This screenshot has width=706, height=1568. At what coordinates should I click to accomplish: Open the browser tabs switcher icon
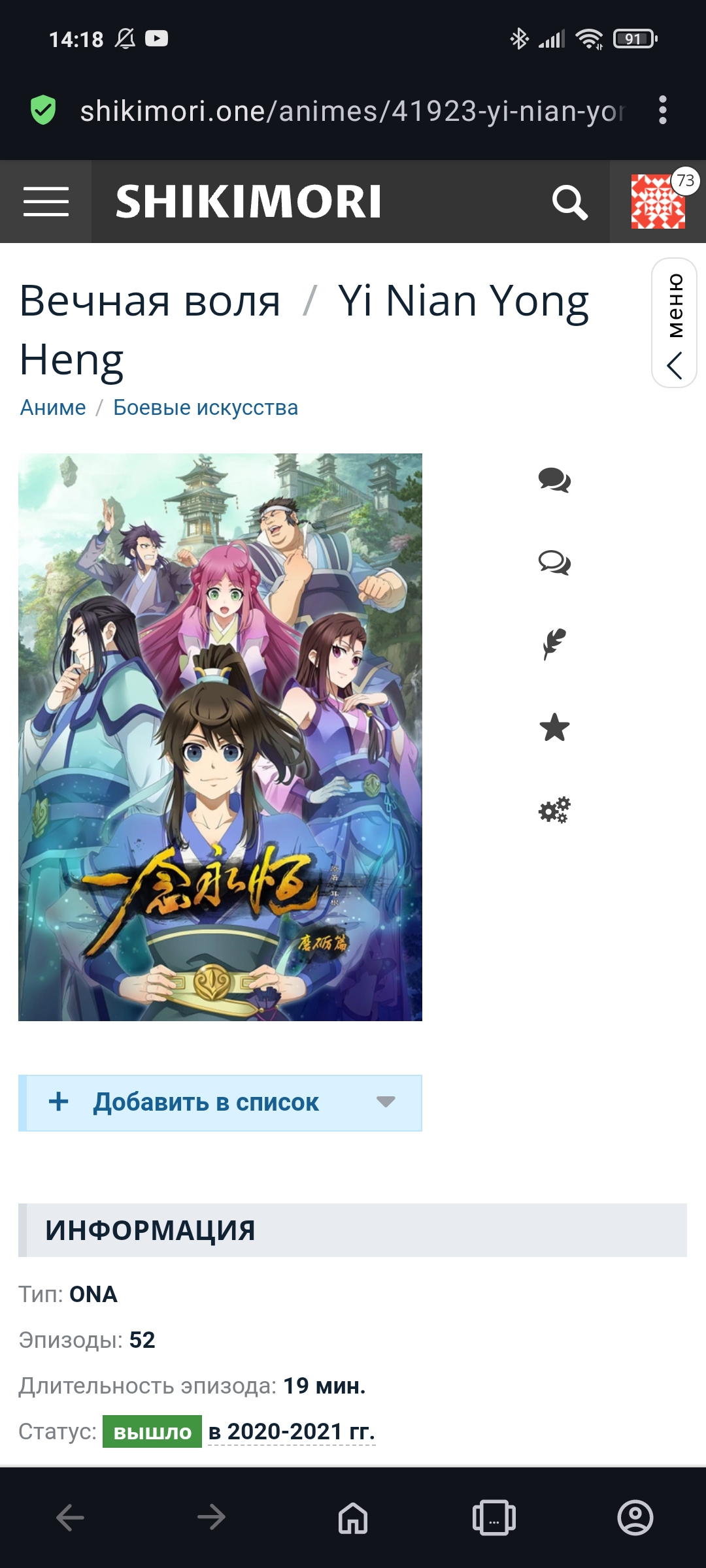click(494, 1517)
